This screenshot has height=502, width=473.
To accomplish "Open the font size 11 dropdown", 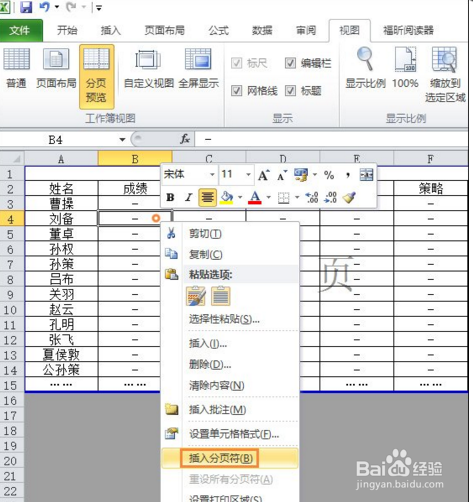I will pos(248,174).
